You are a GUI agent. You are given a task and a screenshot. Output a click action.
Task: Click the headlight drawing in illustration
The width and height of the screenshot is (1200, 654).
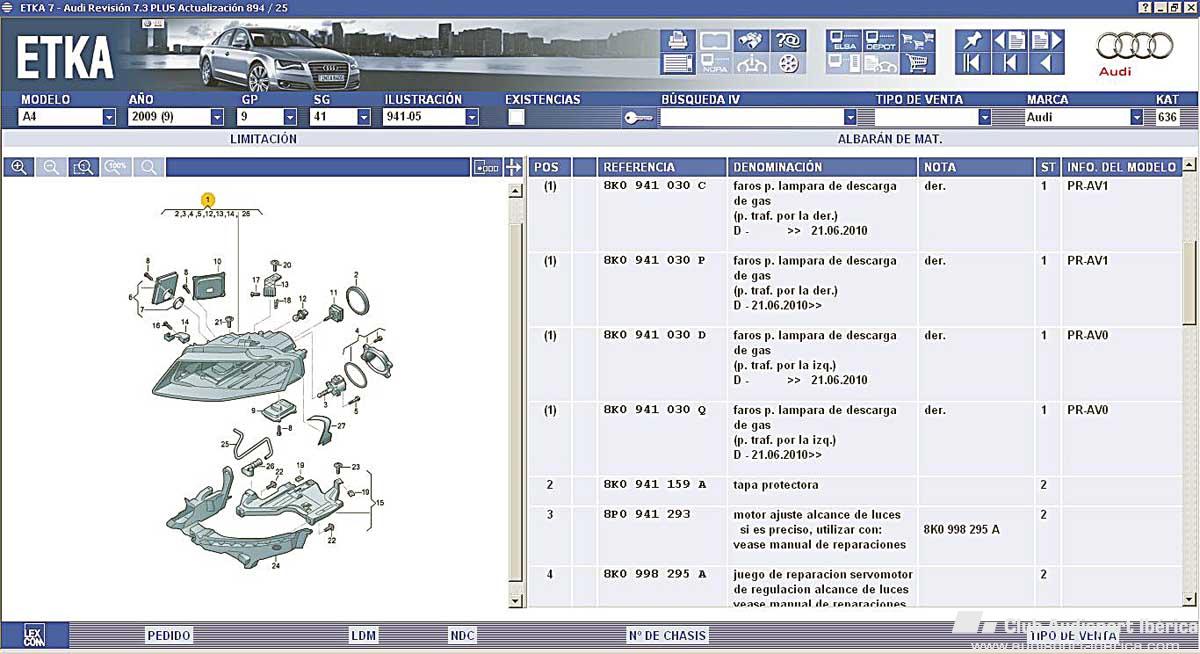click(230, 367)
